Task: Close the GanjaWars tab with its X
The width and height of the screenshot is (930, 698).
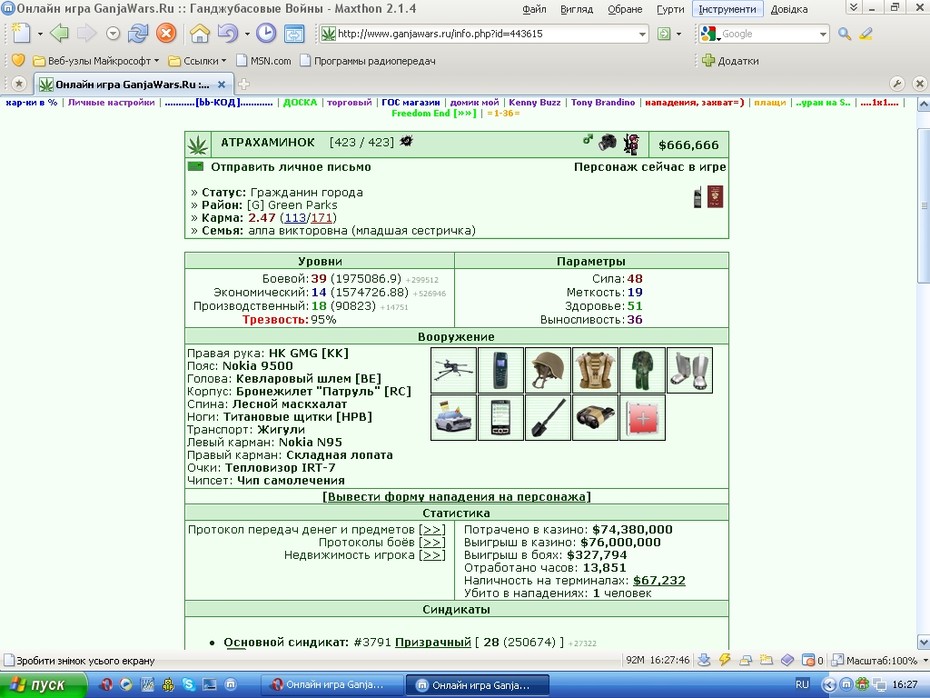Action: [x=221, y=84]
